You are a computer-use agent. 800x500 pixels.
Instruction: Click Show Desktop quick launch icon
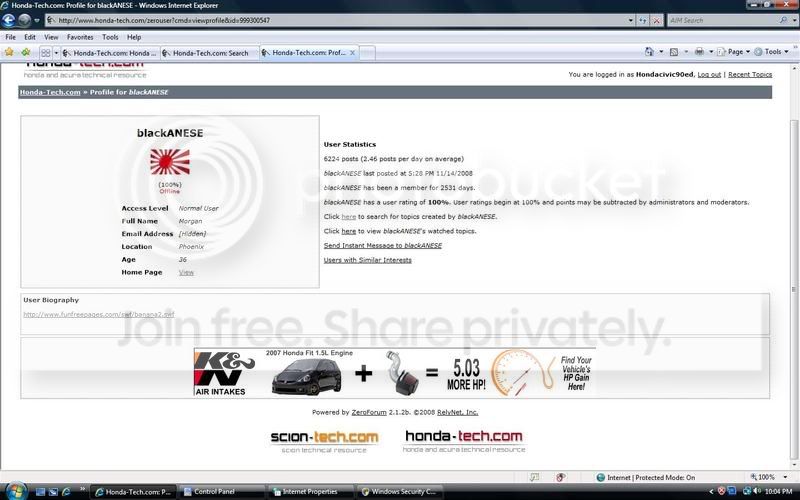(x=40, y=492)
